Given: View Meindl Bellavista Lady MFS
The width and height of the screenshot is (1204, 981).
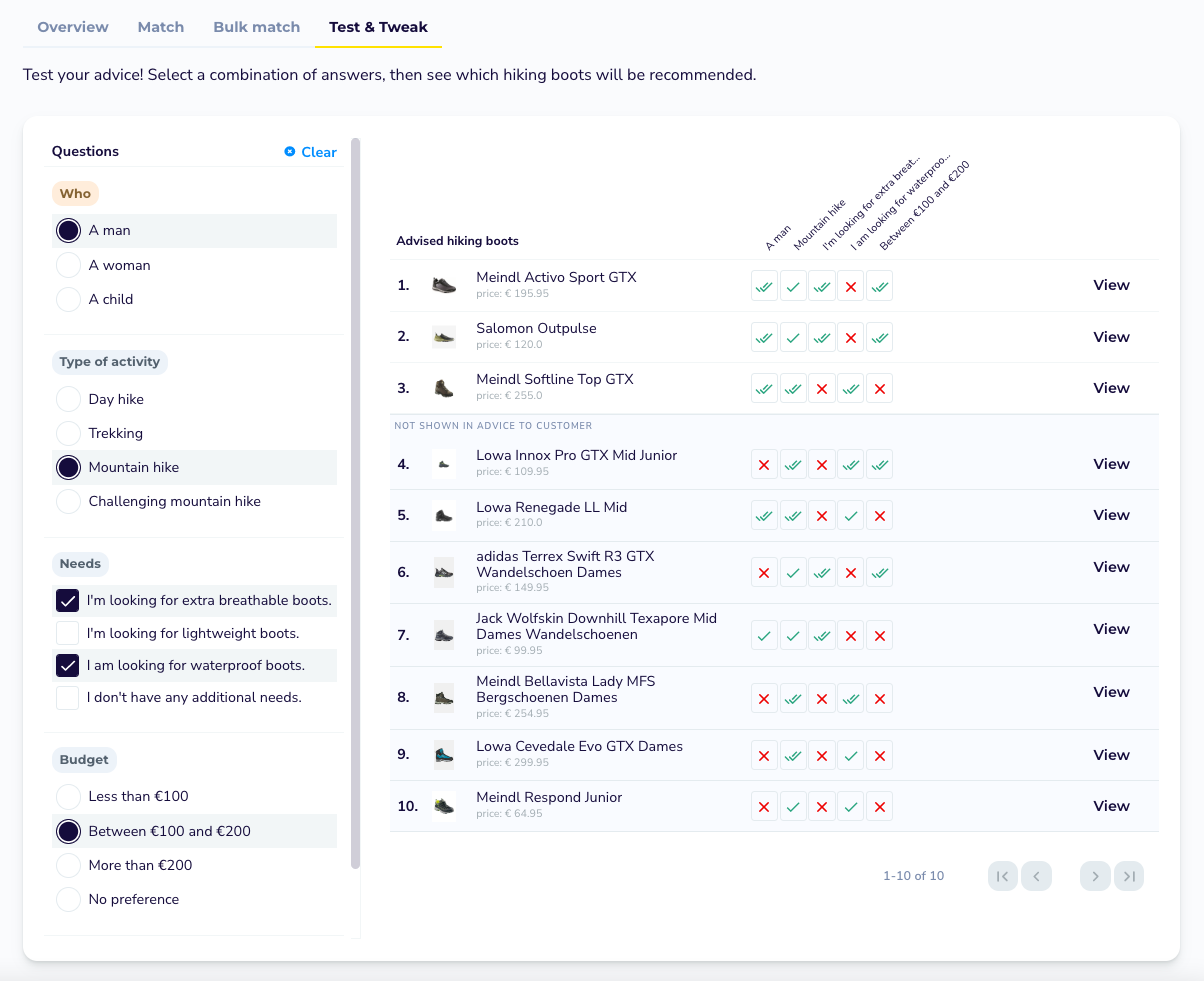Looking at the screenshot, I should click(1111, 692).
